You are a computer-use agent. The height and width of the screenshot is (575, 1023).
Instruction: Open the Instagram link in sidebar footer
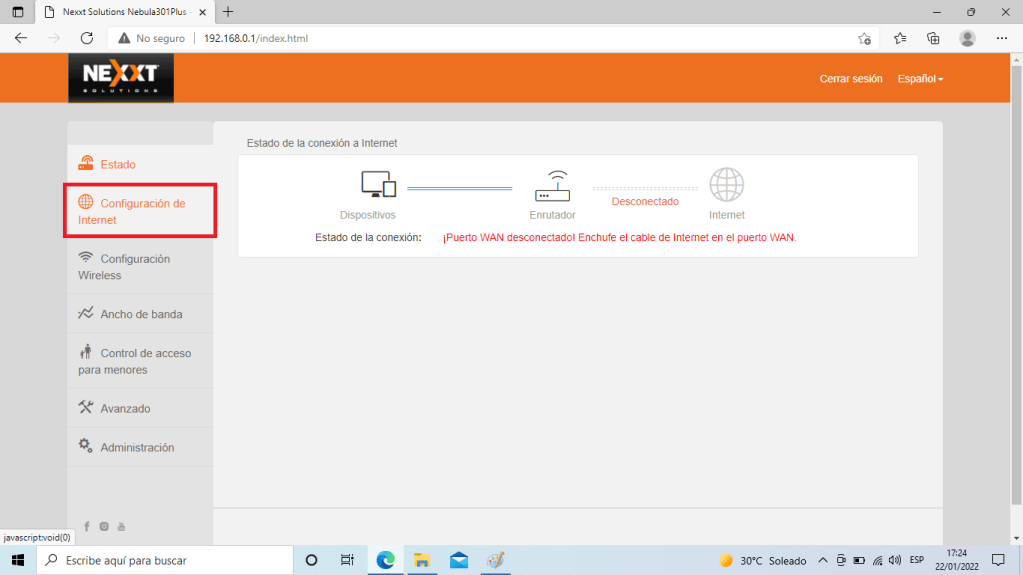pos(104,526)
